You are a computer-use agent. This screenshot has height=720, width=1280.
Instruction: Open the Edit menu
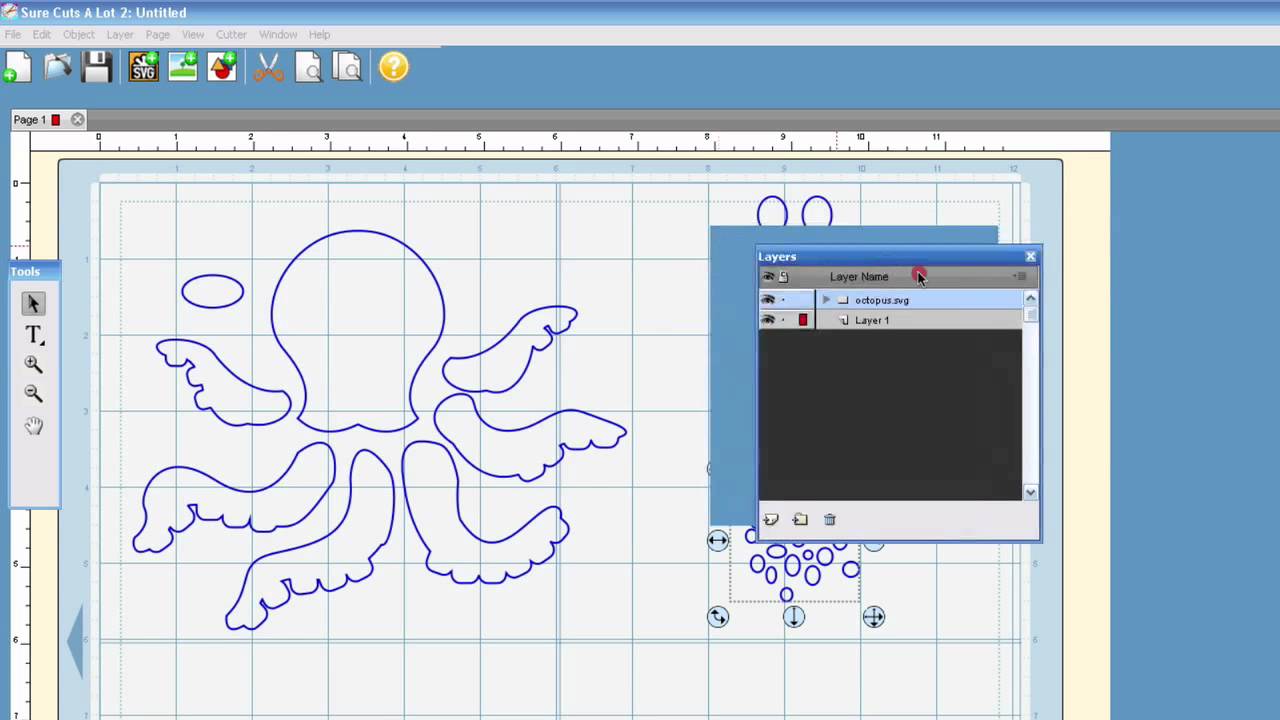[41, 35]
